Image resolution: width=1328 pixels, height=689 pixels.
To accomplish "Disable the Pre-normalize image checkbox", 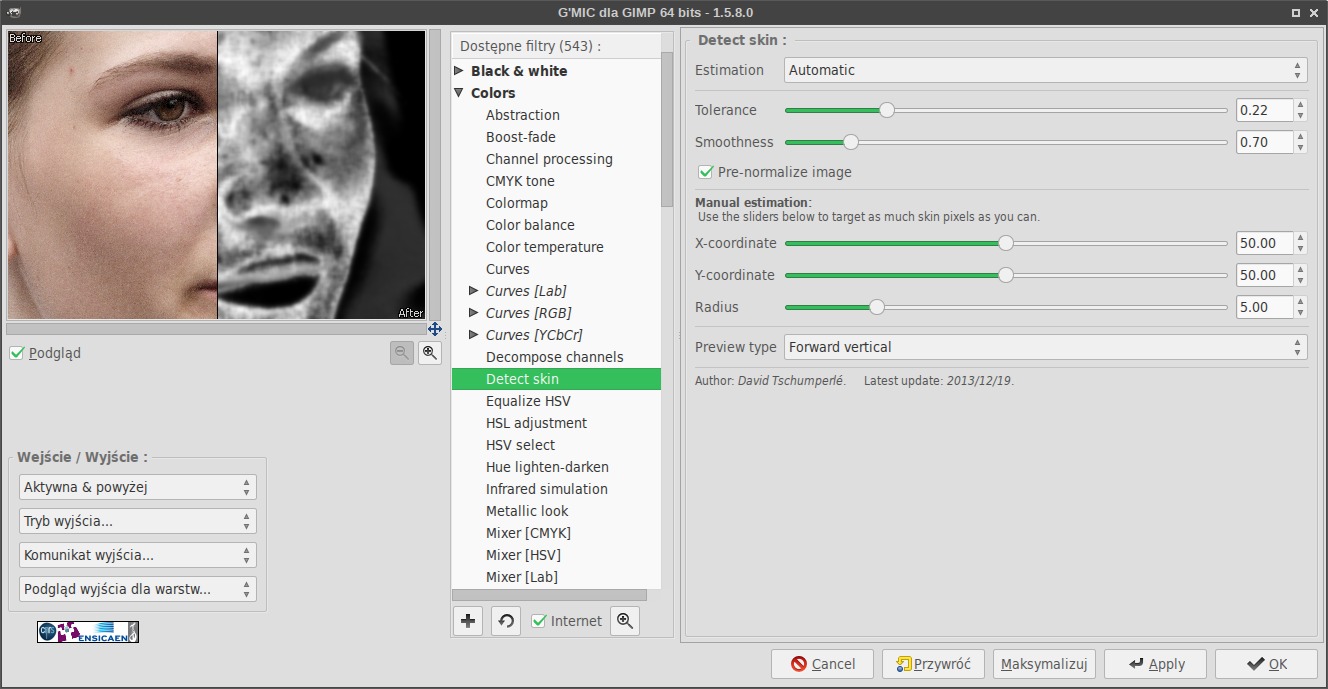I will click(706, 172).
